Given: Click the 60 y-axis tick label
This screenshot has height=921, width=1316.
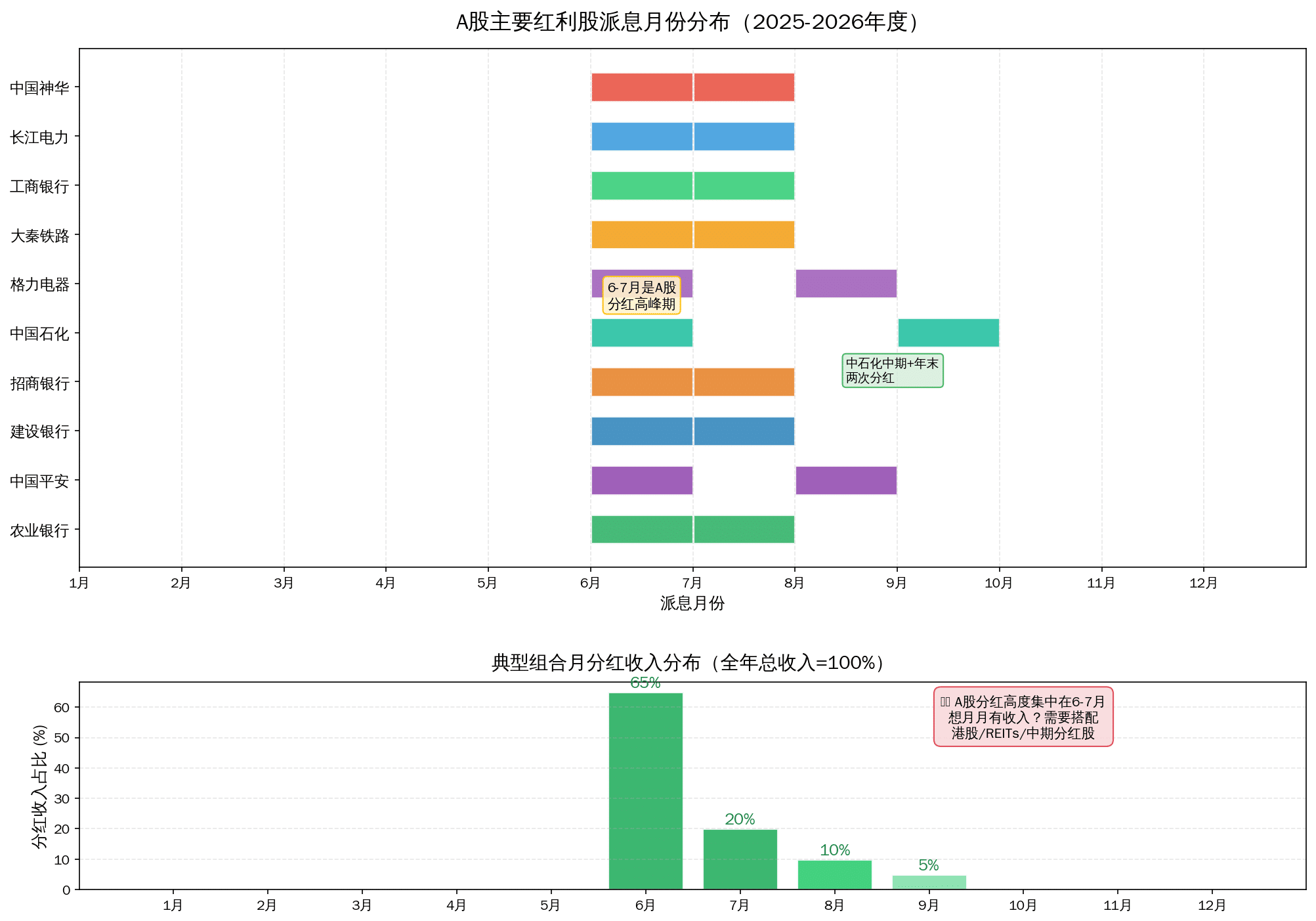Looking at the screenshot, I should click(x=62, y=708).
